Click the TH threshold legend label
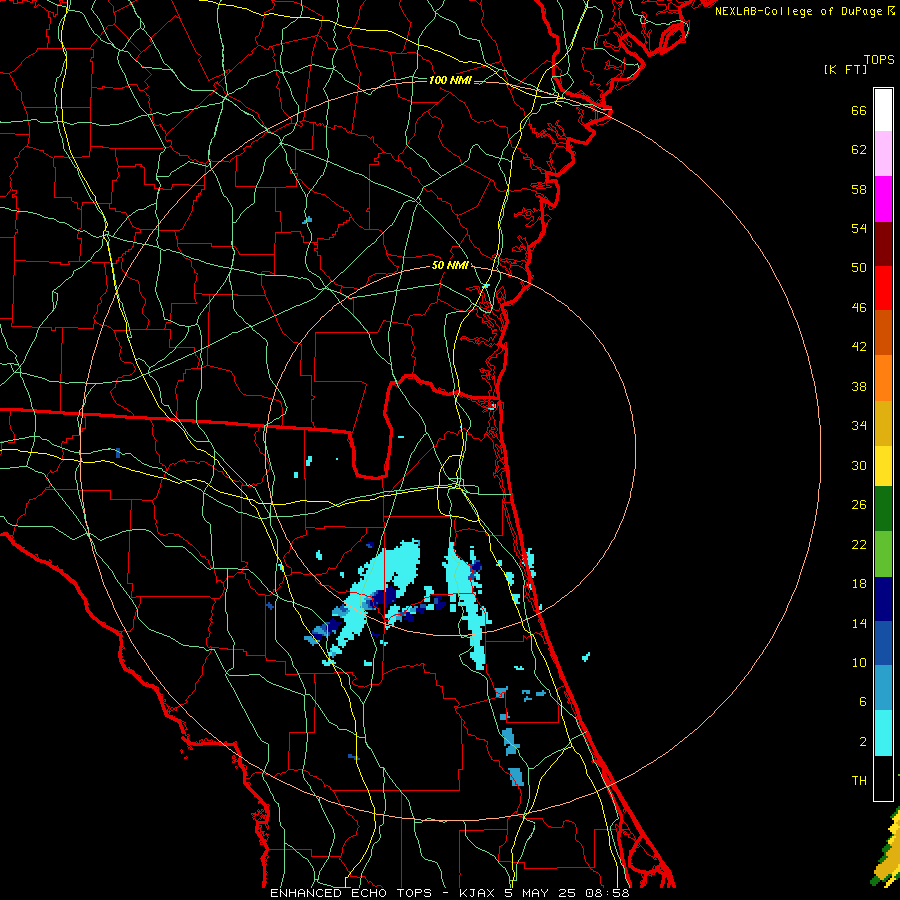 859,781
